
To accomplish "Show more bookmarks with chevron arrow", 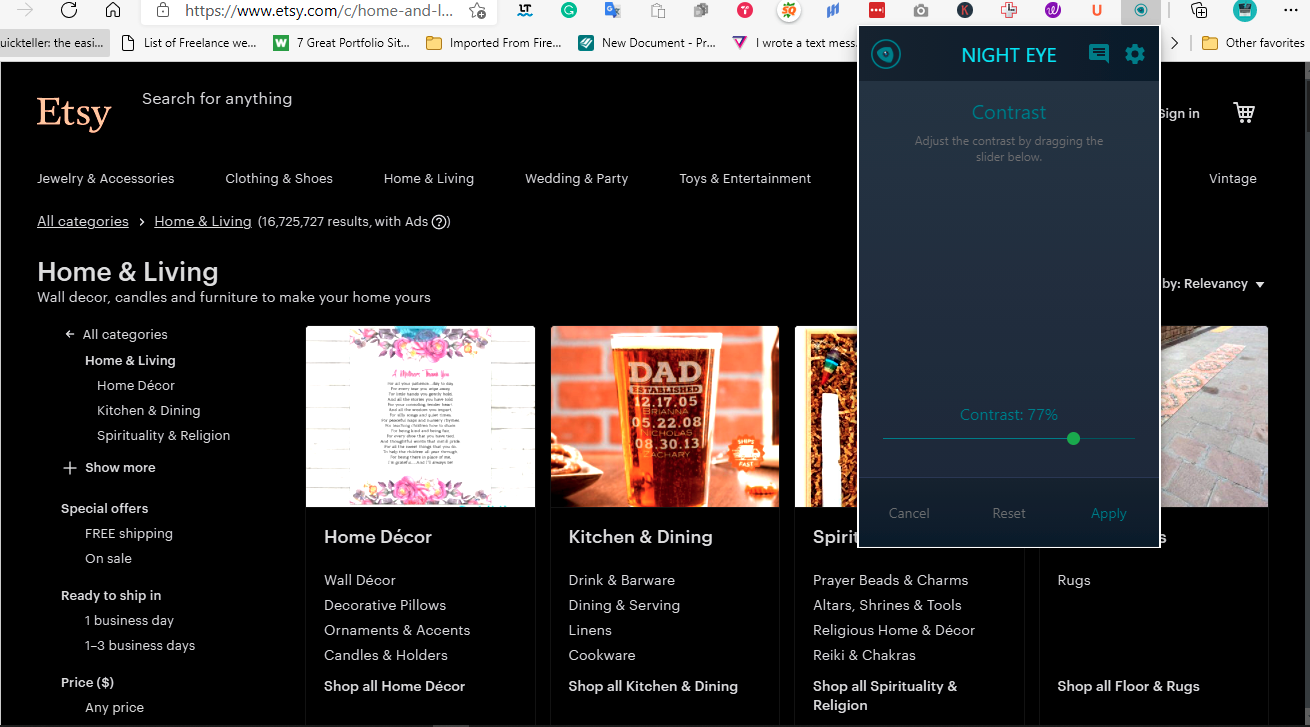I will pos(1174,43).
